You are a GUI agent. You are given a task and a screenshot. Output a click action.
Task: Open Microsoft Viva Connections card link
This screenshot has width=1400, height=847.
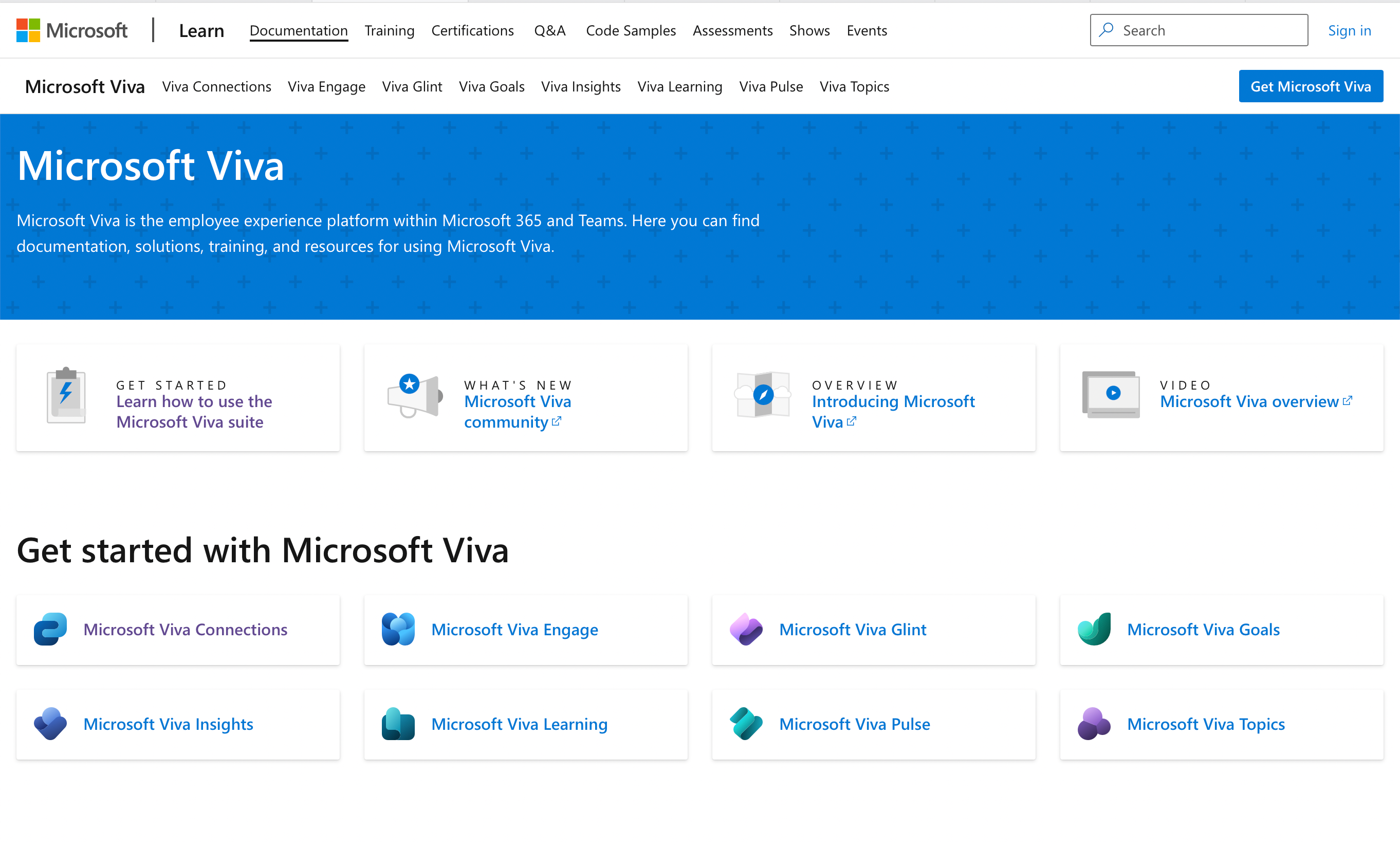click(x=186, y=630)
